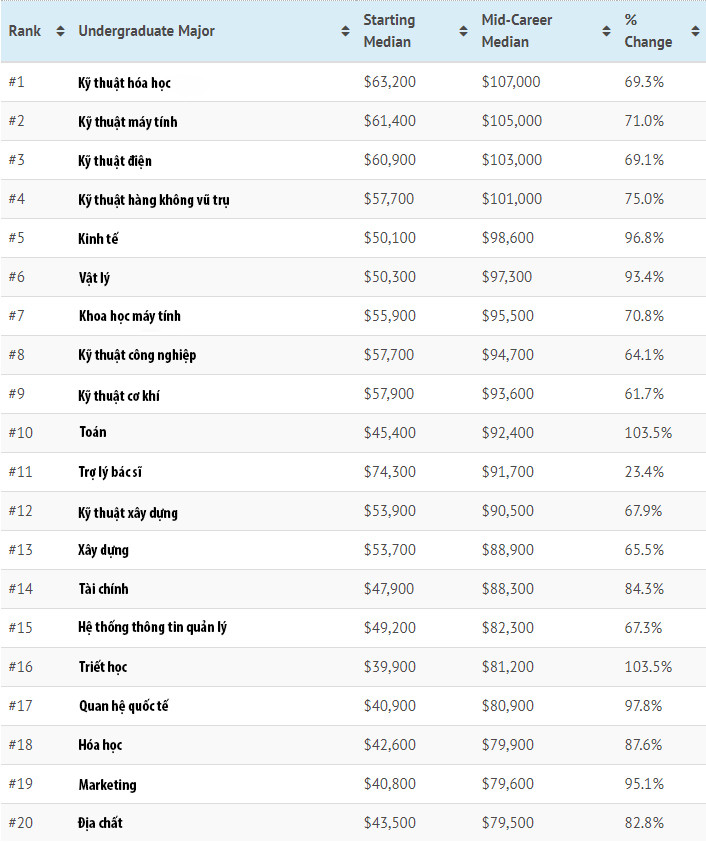Click the Mid-Career Median header label

coord(516,31)
